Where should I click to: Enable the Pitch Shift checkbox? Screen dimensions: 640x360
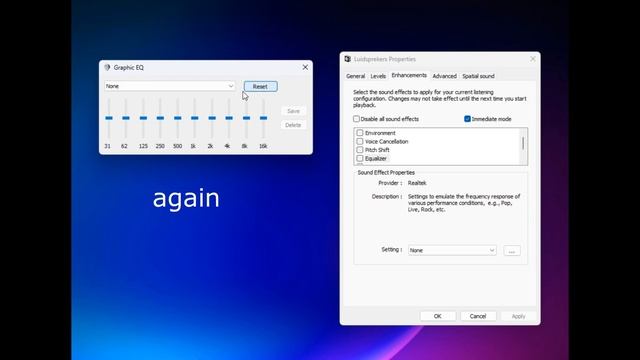pos(360,150)
